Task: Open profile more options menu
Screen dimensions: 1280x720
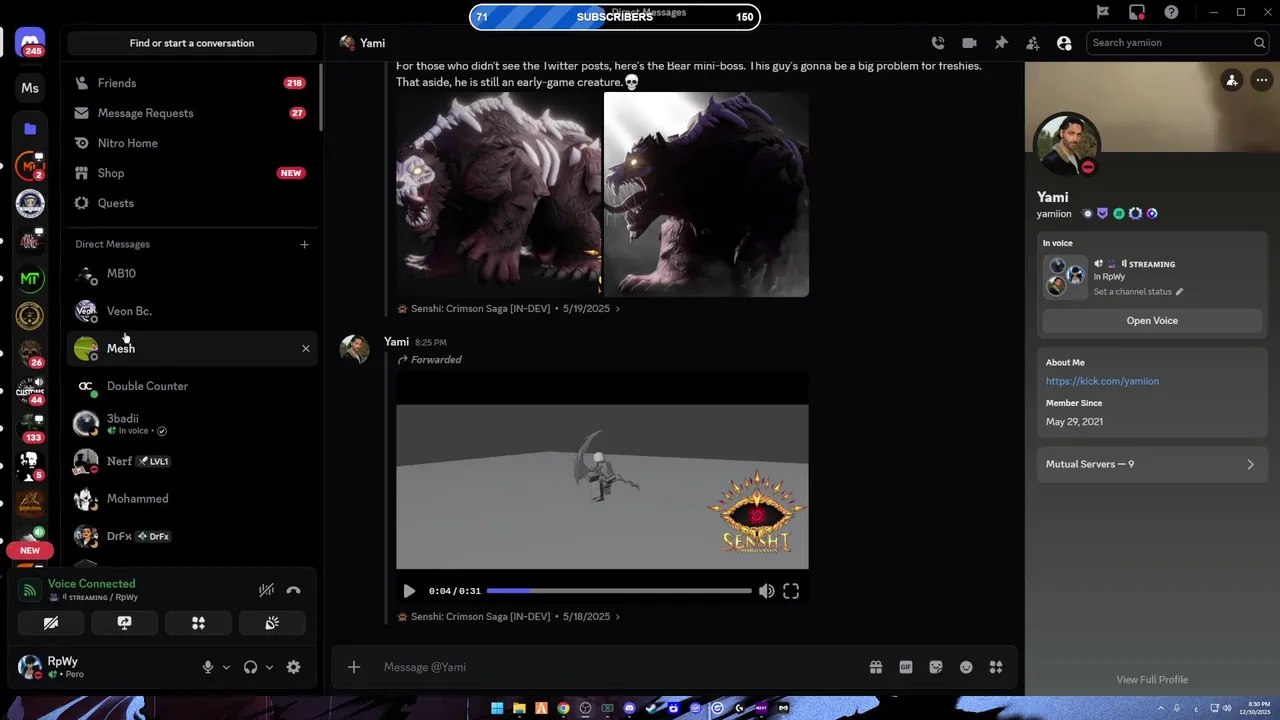Action: (x=1262, y=81)
